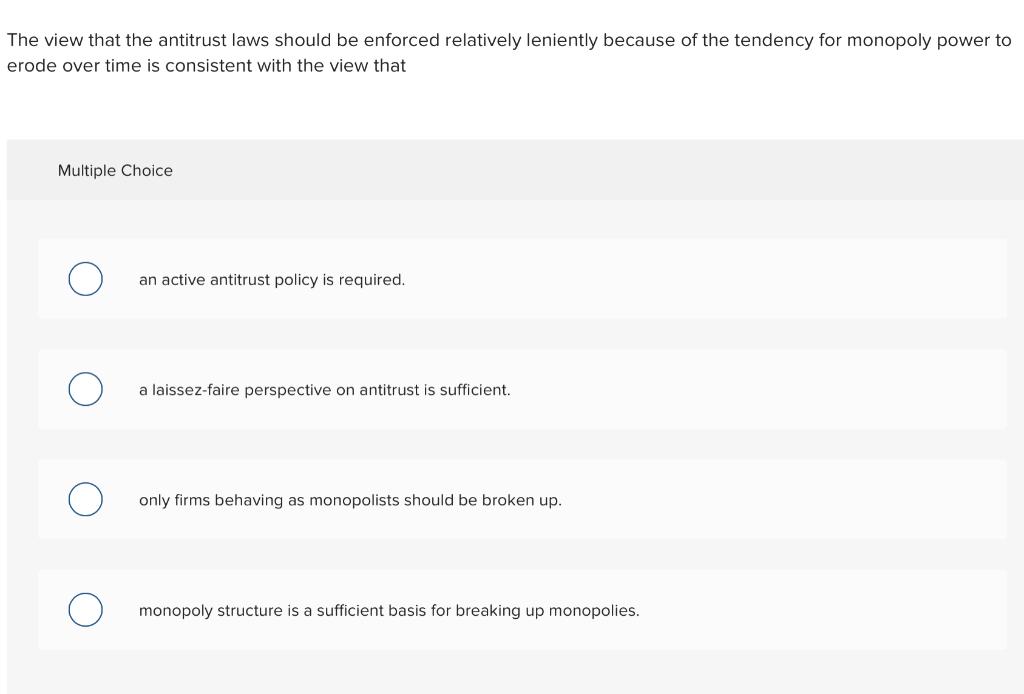Click the laissez-faire answer row
This screenshot has width=1024, height=694.
coord(324,389)
